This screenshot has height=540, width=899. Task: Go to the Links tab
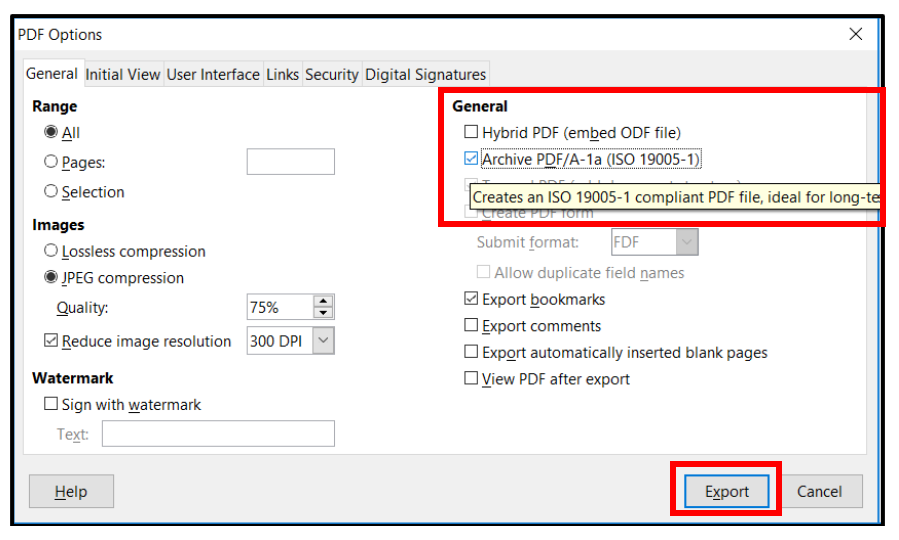point(282,75)
